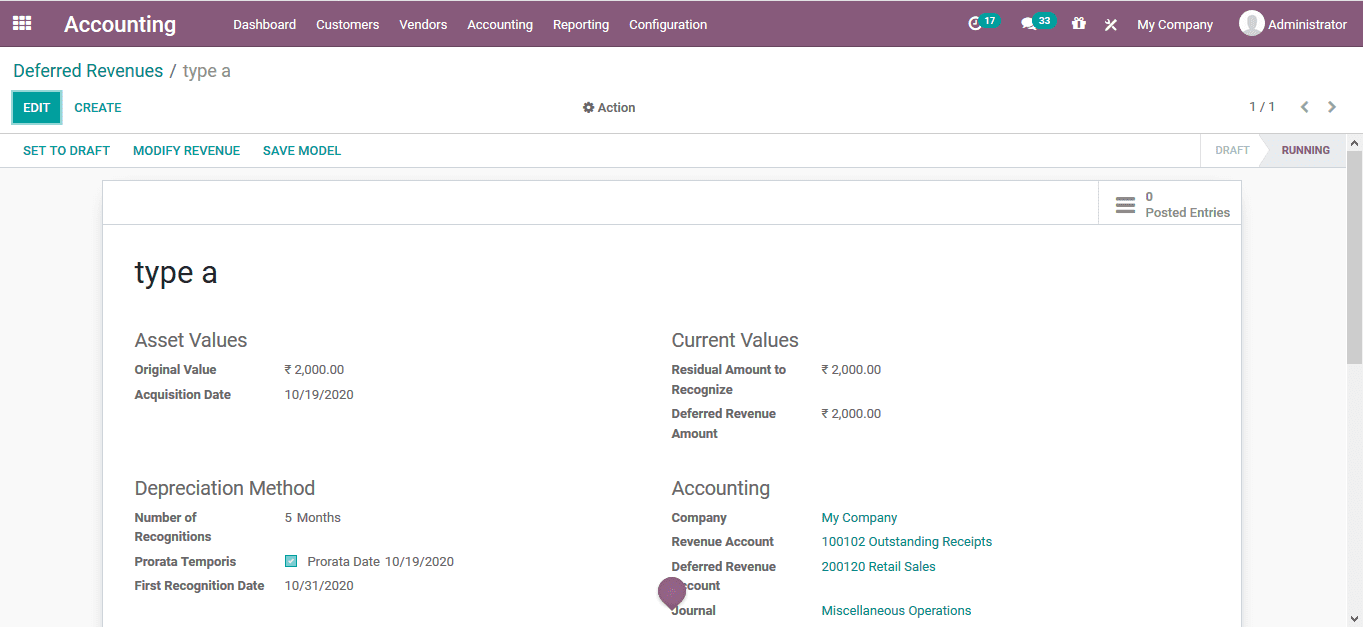The height and width of the screenshot is (627, 1365).
Task: Open the Vendors menu
Action: point(423,24)
